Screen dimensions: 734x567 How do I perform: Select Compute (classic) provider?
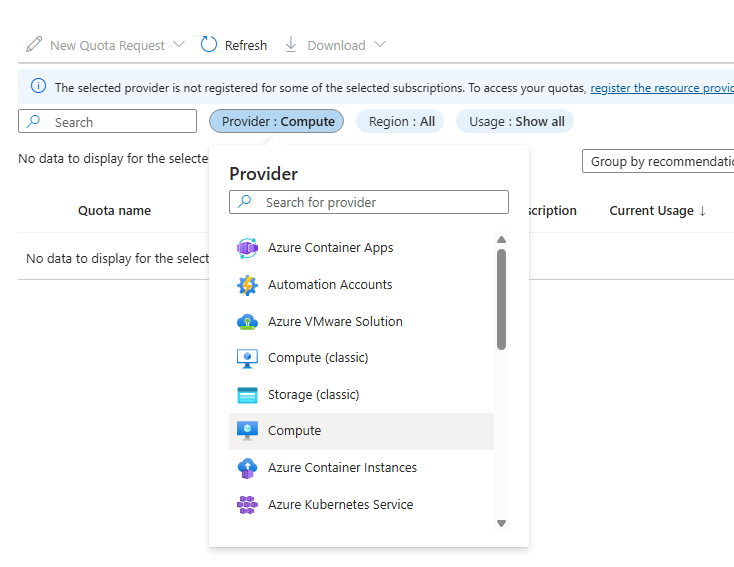pos(361,358)
